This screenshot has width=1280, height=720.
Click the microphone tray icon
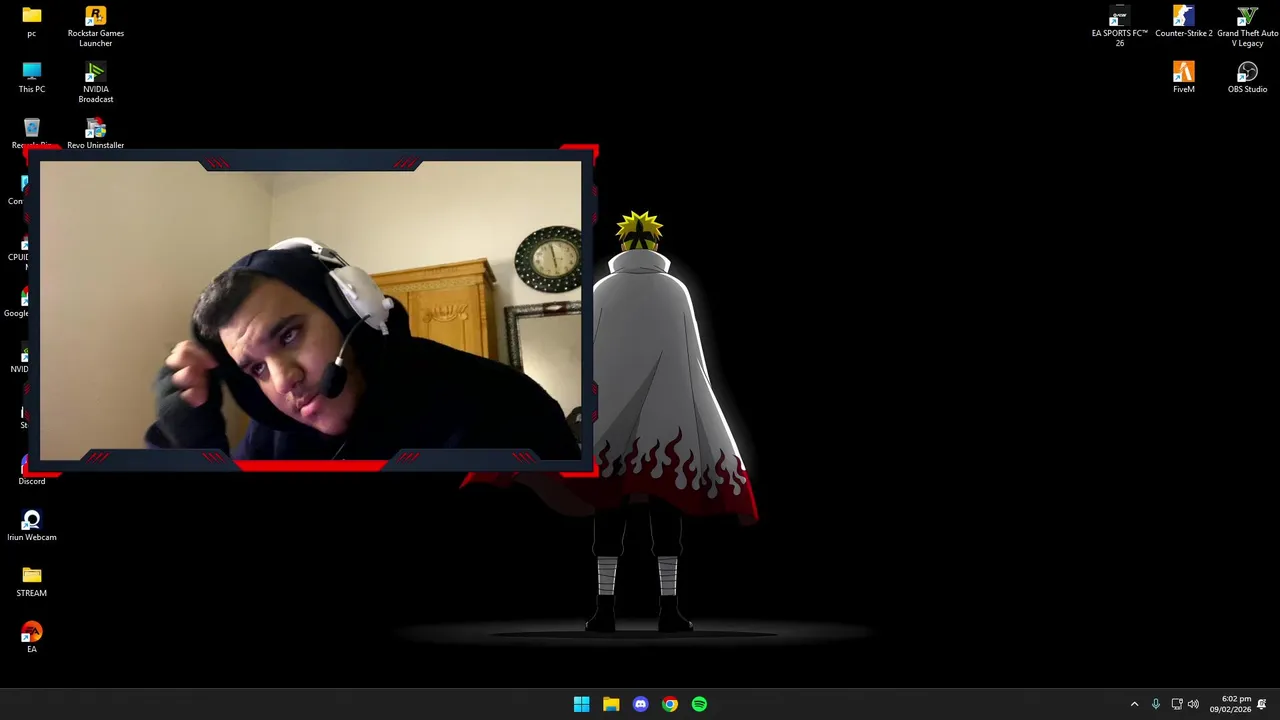(x=1155, y=704)
